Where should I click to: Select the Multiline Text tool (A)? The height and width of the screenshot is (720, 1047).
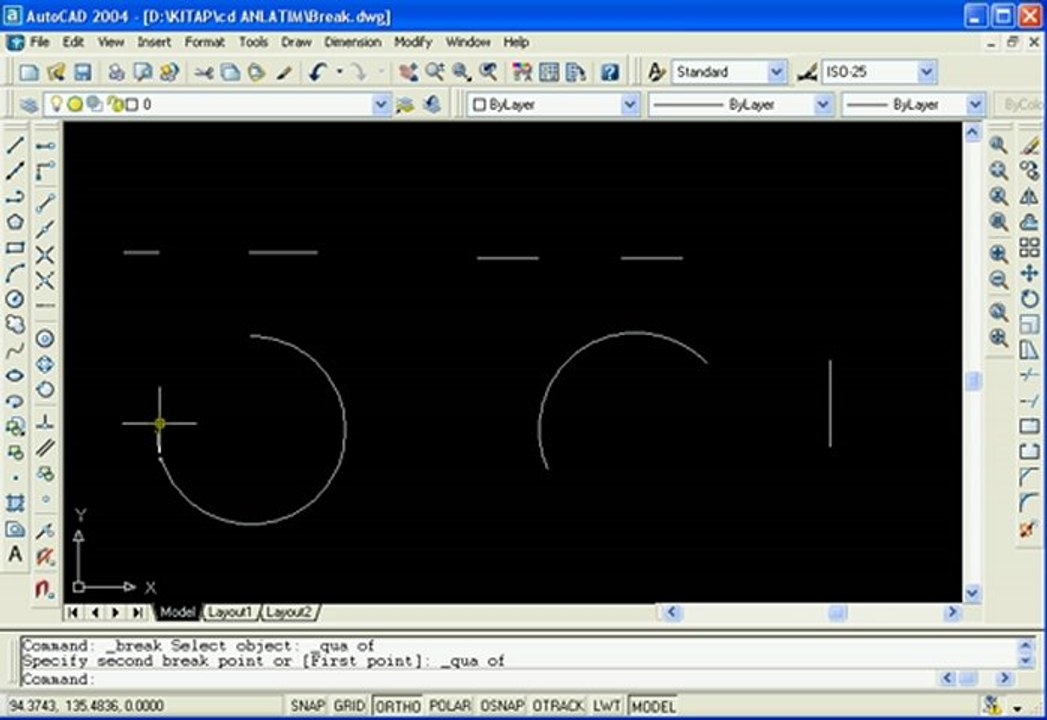tap(15, 554)
